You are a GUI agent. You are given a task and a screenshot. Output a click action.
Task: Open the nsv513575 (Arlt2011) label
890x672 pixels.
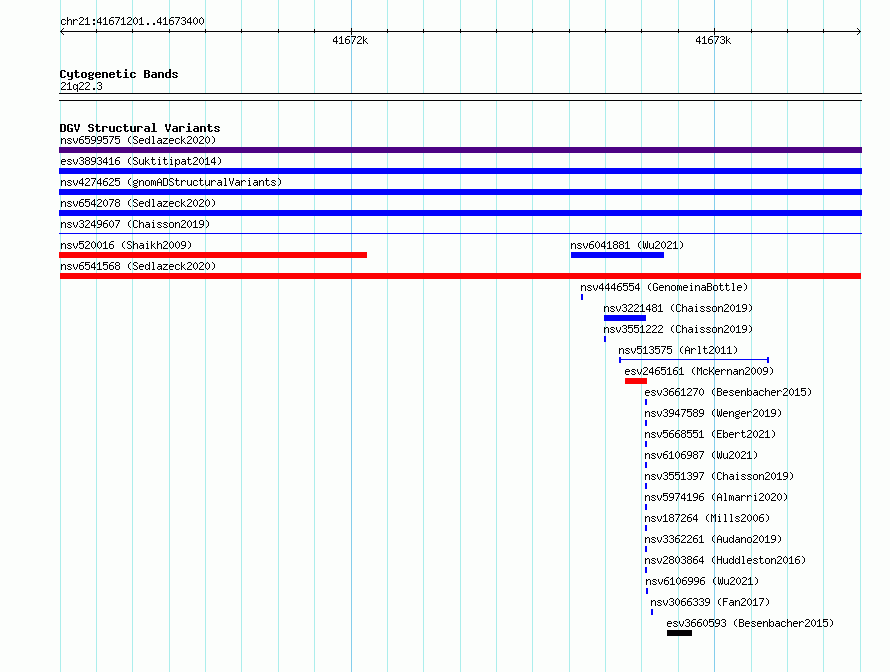tap(678, 350)
